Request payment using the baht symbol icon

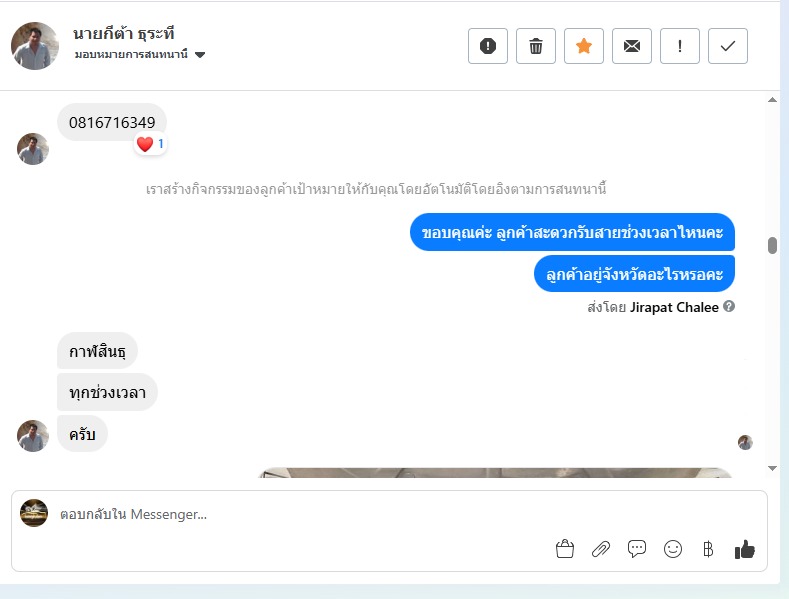pyautogui.click(x=708, y=549)
